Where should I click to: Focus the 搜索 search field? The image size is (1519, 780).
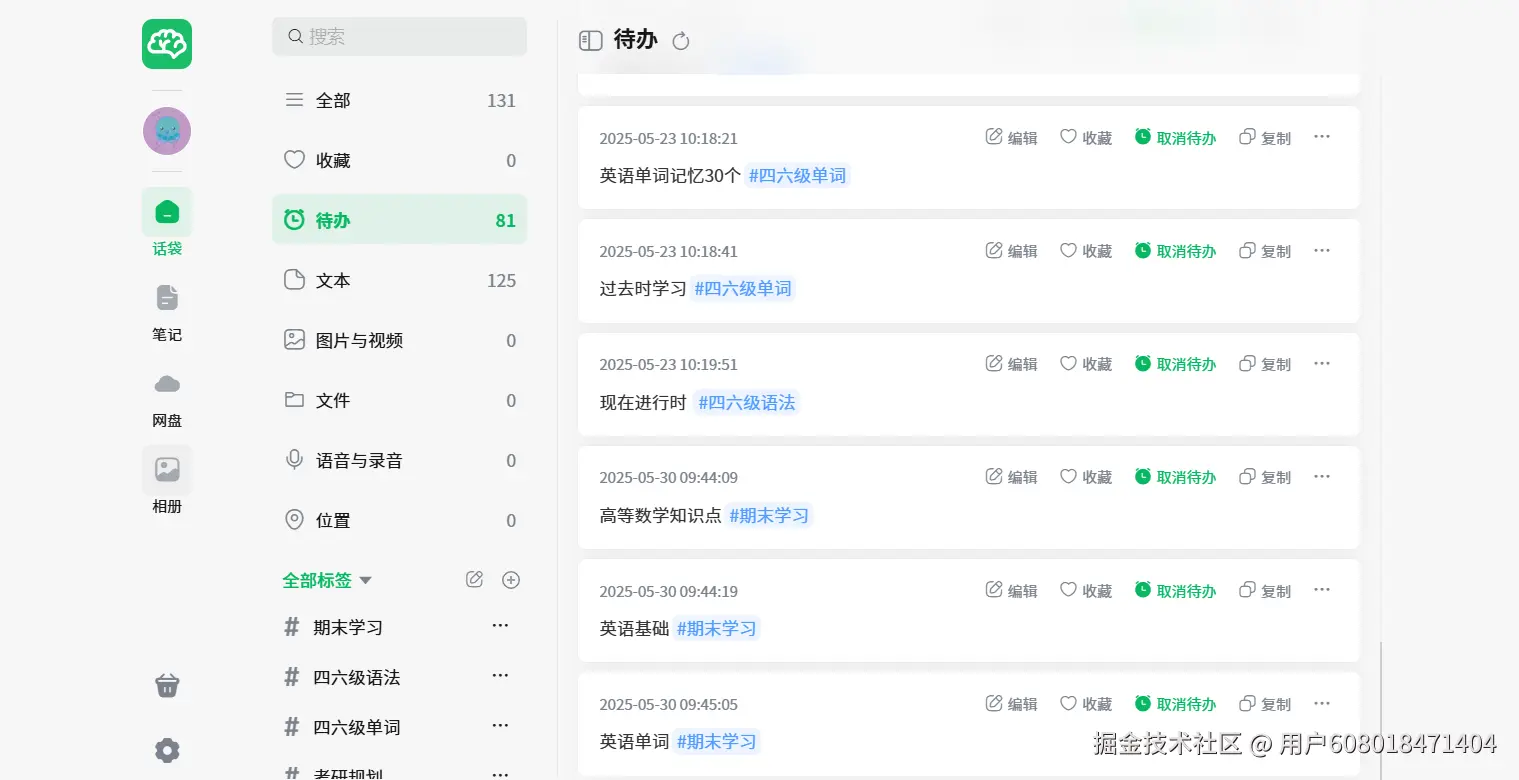point(399,36)
